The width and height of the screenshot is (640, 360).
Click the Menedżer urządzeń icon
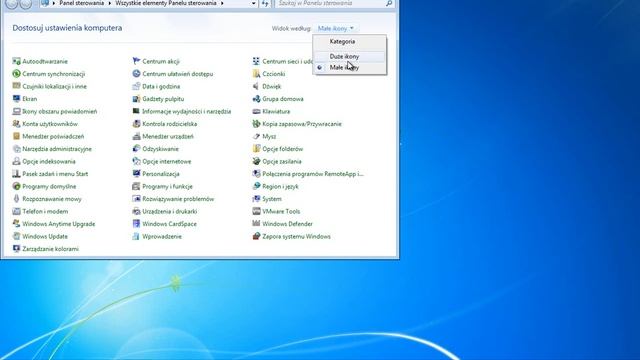point(136,136)
